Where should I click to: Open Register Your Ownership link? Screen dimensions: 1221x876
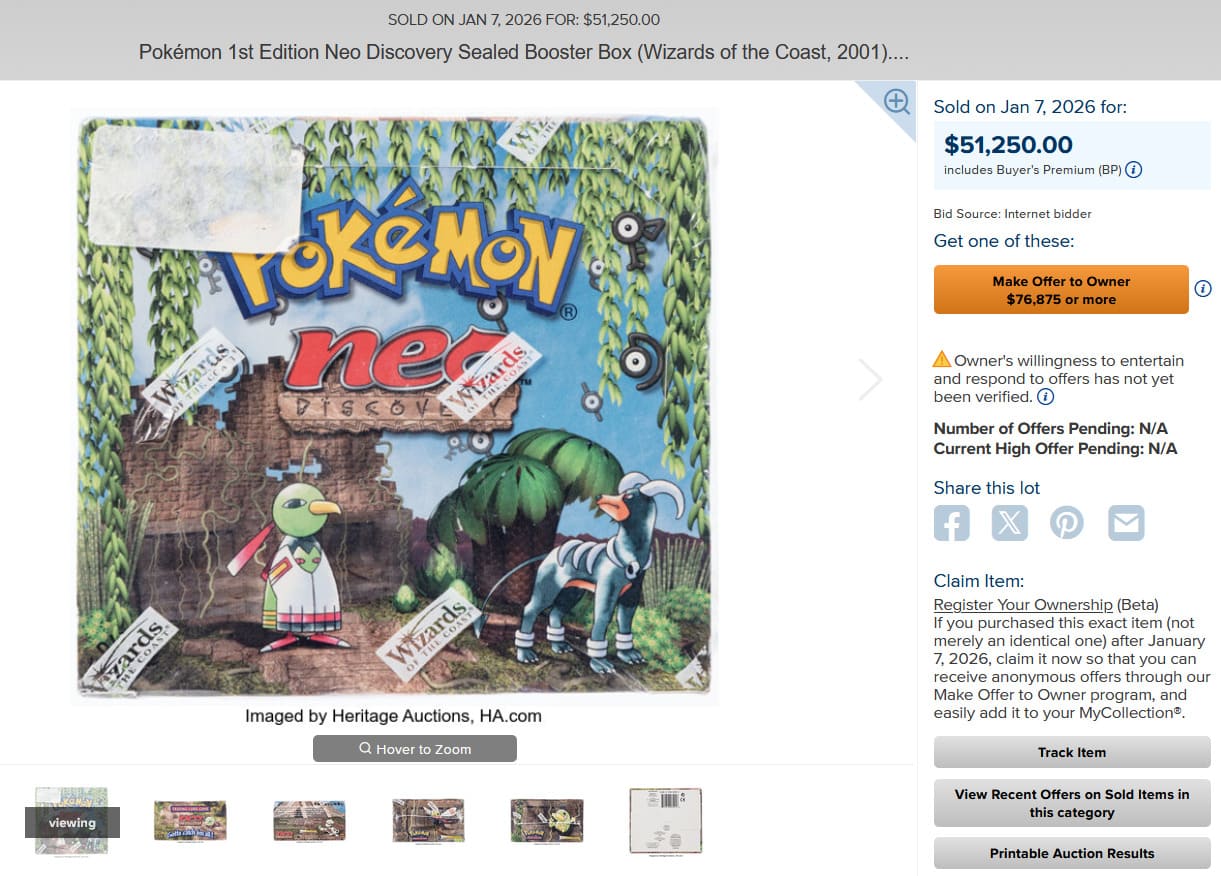(x=1022, y=605)
